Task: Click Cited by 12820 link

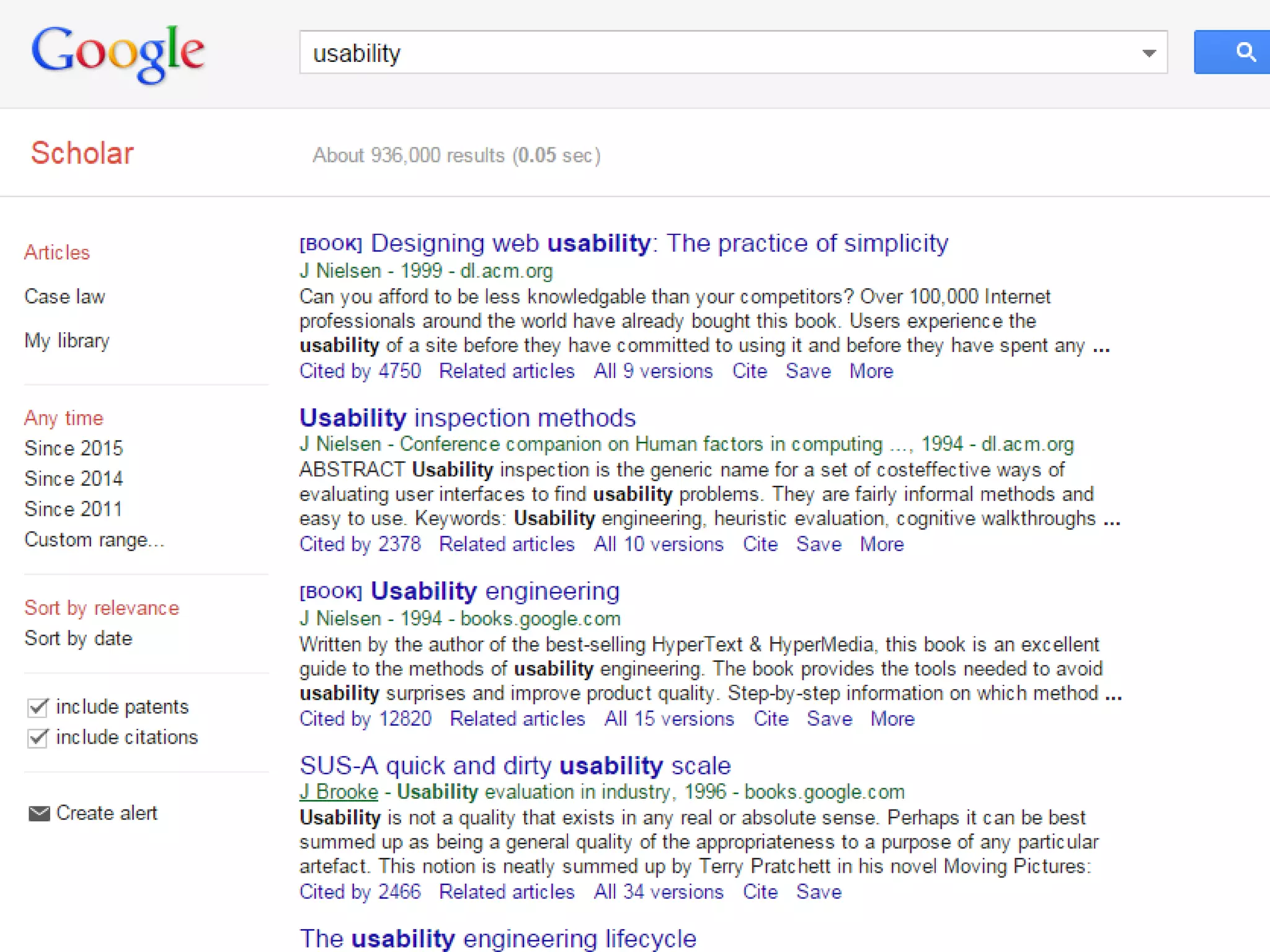Action: click(x=365, y=718)
